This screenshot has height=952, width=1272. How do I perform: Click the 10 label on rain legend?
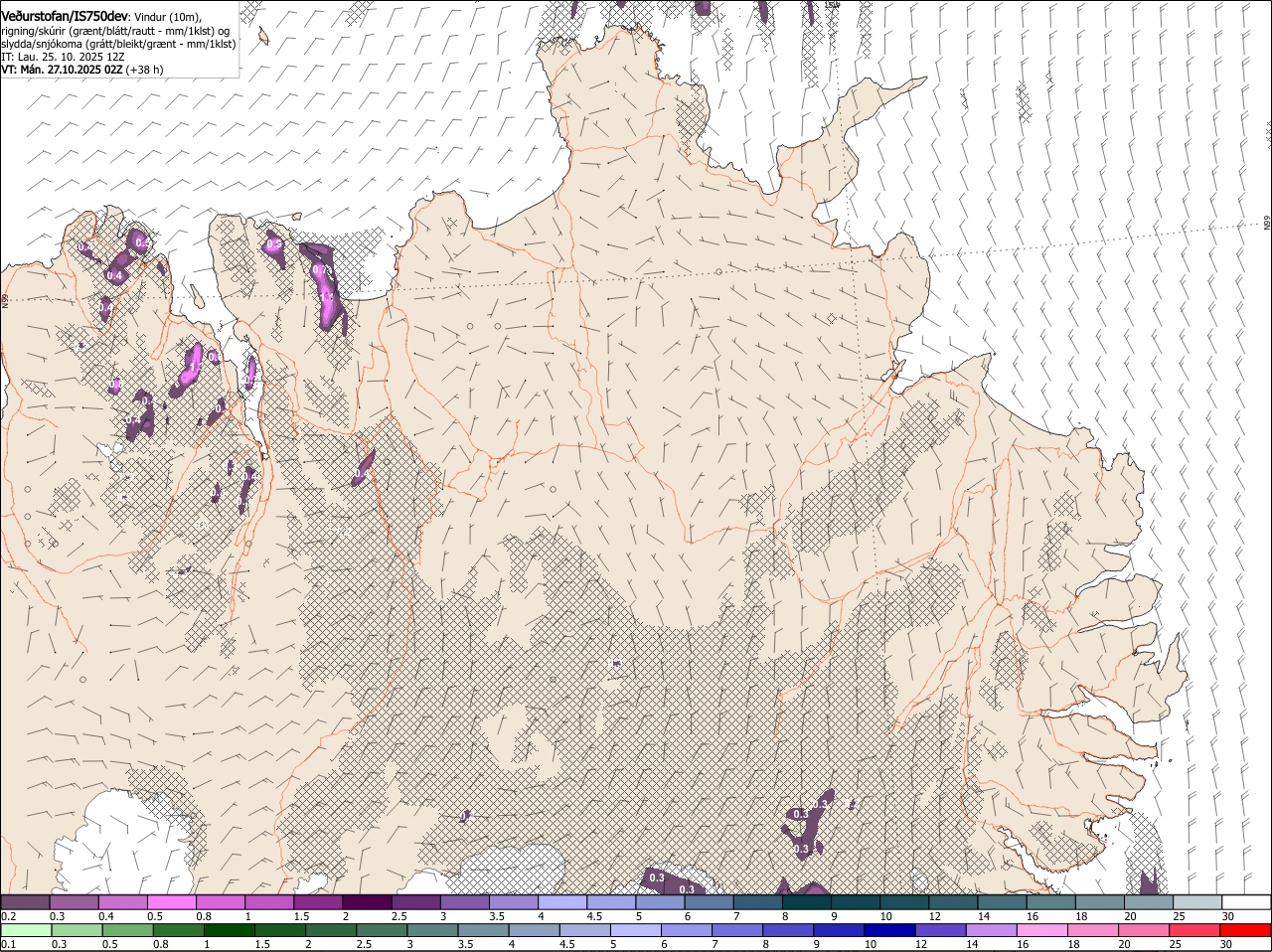(x=871, y=944)
